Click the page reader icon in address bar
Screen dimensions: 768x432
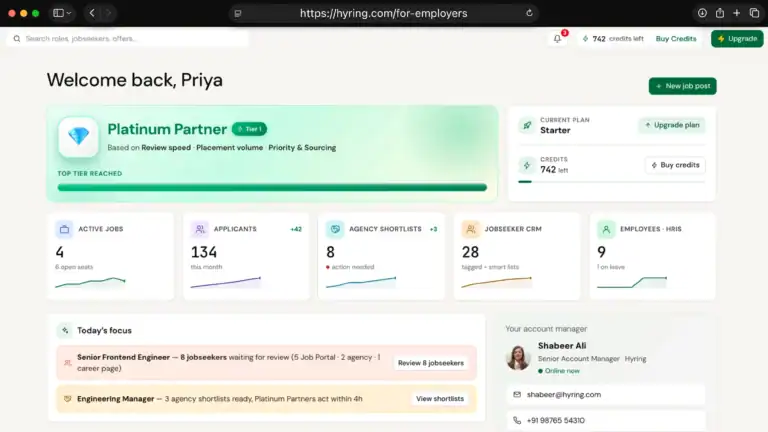(238, 14)
